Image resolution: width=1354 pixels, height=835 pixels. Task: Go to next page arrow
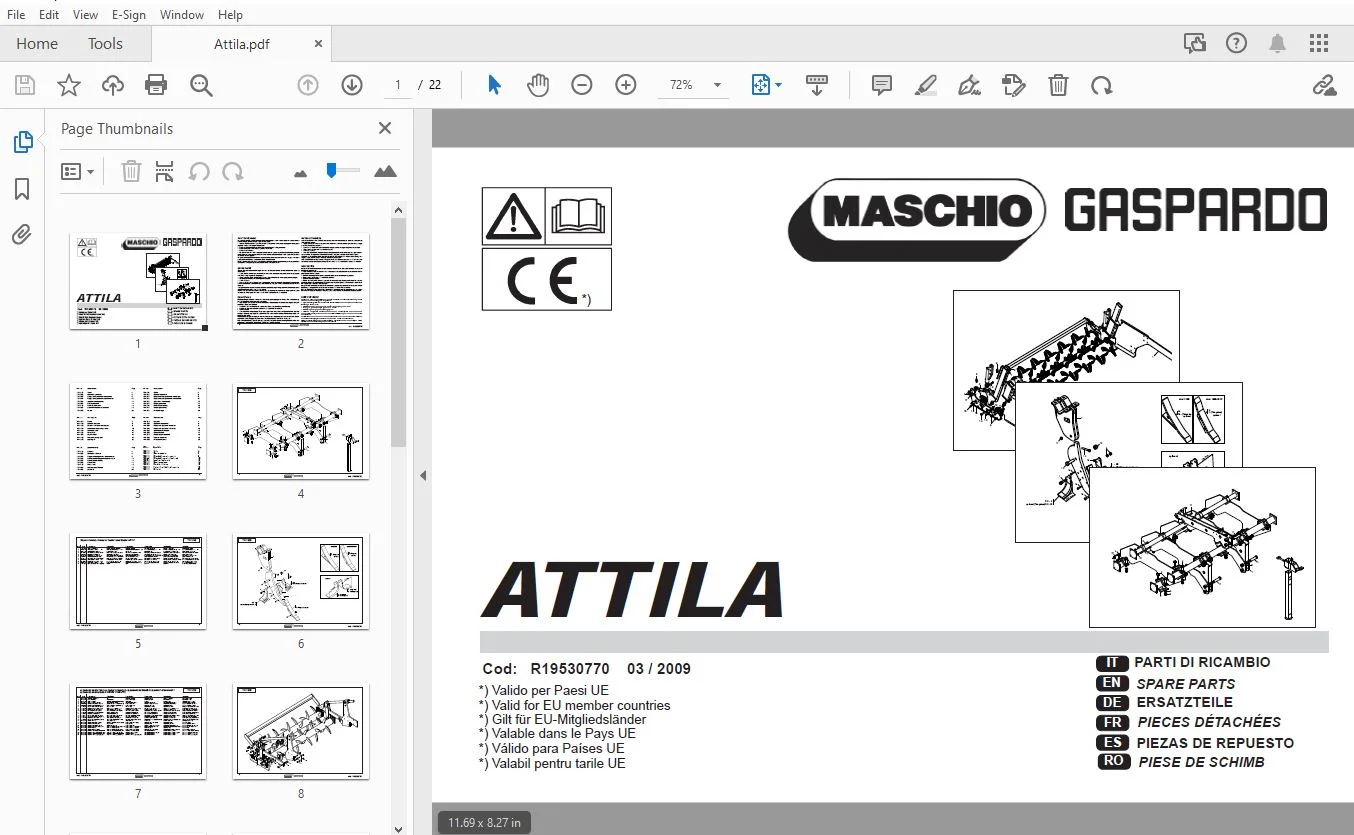[x=352, y=85]
